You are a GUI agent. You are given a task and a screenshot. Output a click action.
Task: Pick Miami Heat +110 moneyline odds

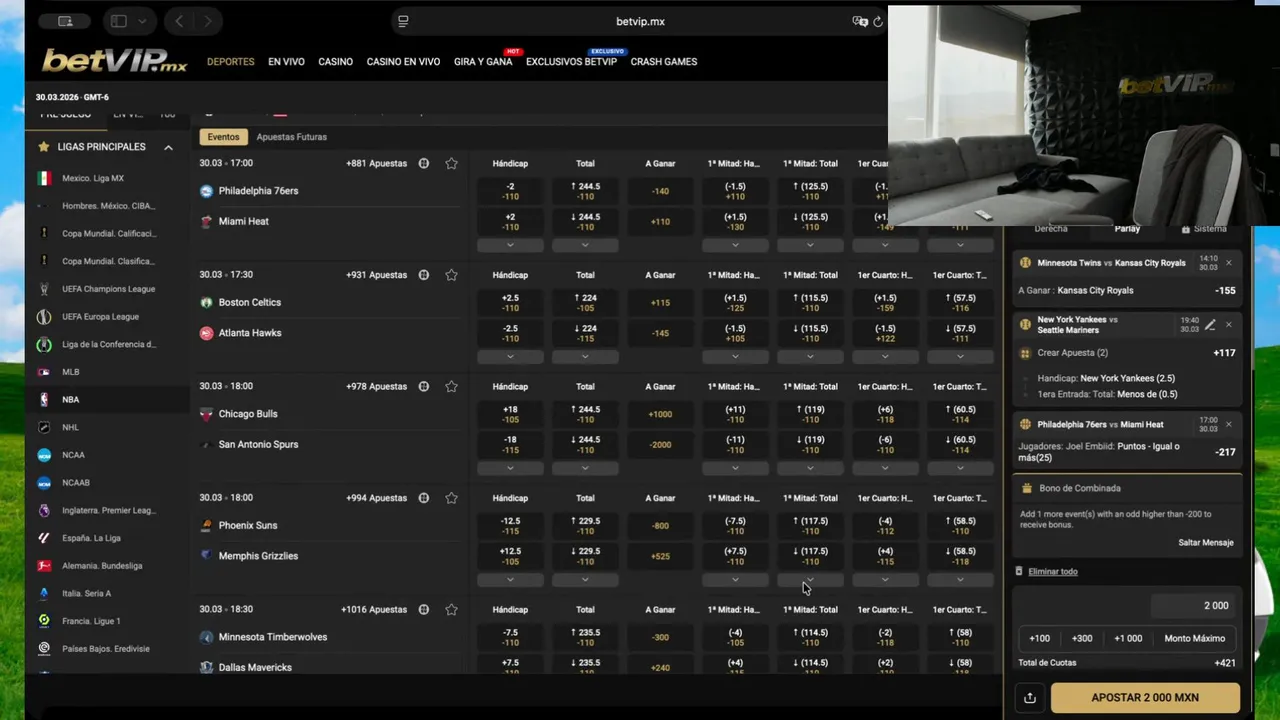click(x=660, y=221)
